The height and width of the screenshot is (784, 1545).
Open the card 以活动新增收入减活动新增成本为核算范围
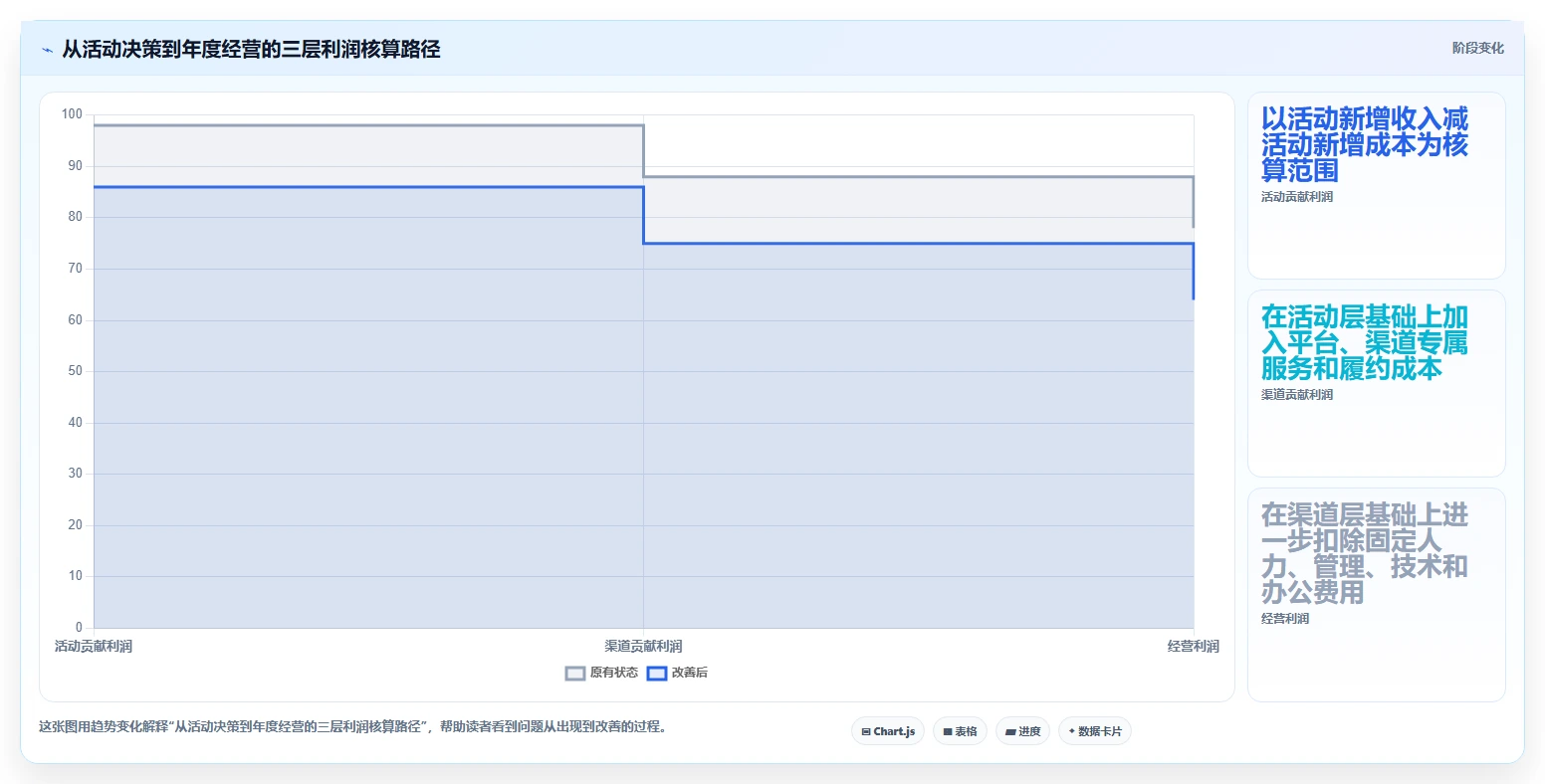[1377, 186]
